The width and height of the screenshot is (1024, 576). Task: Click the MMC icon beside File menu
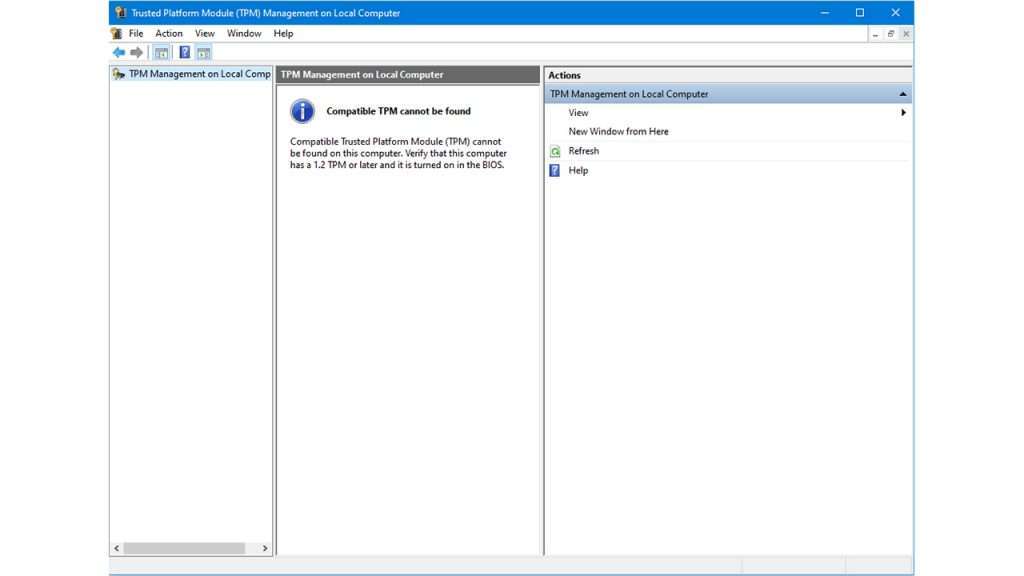click(116, 33)
